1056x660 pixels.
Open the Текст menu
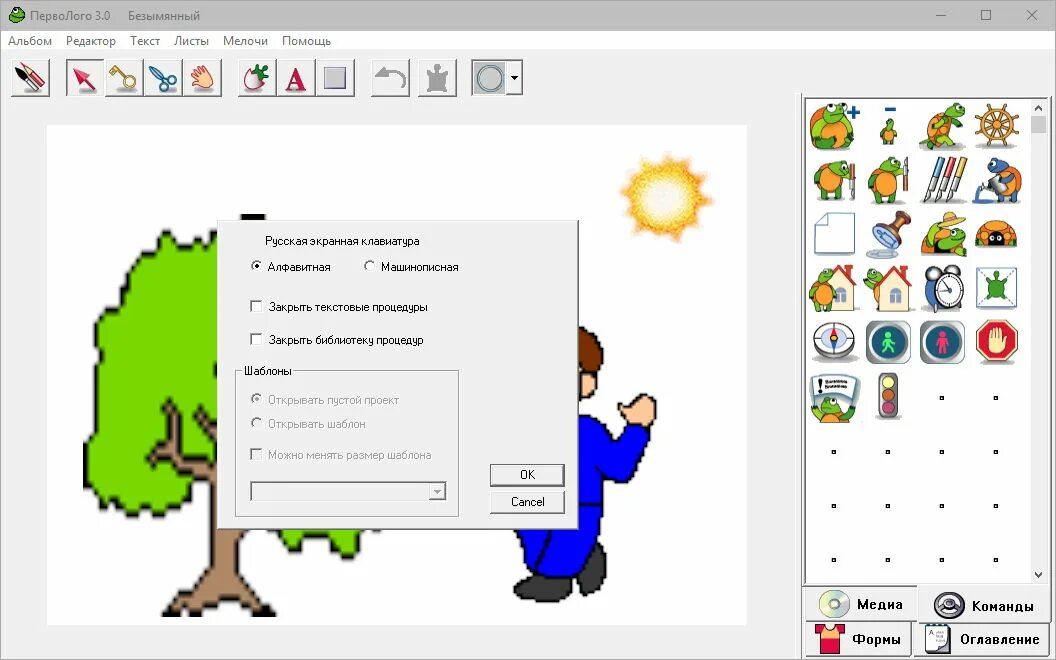(145, 40)
